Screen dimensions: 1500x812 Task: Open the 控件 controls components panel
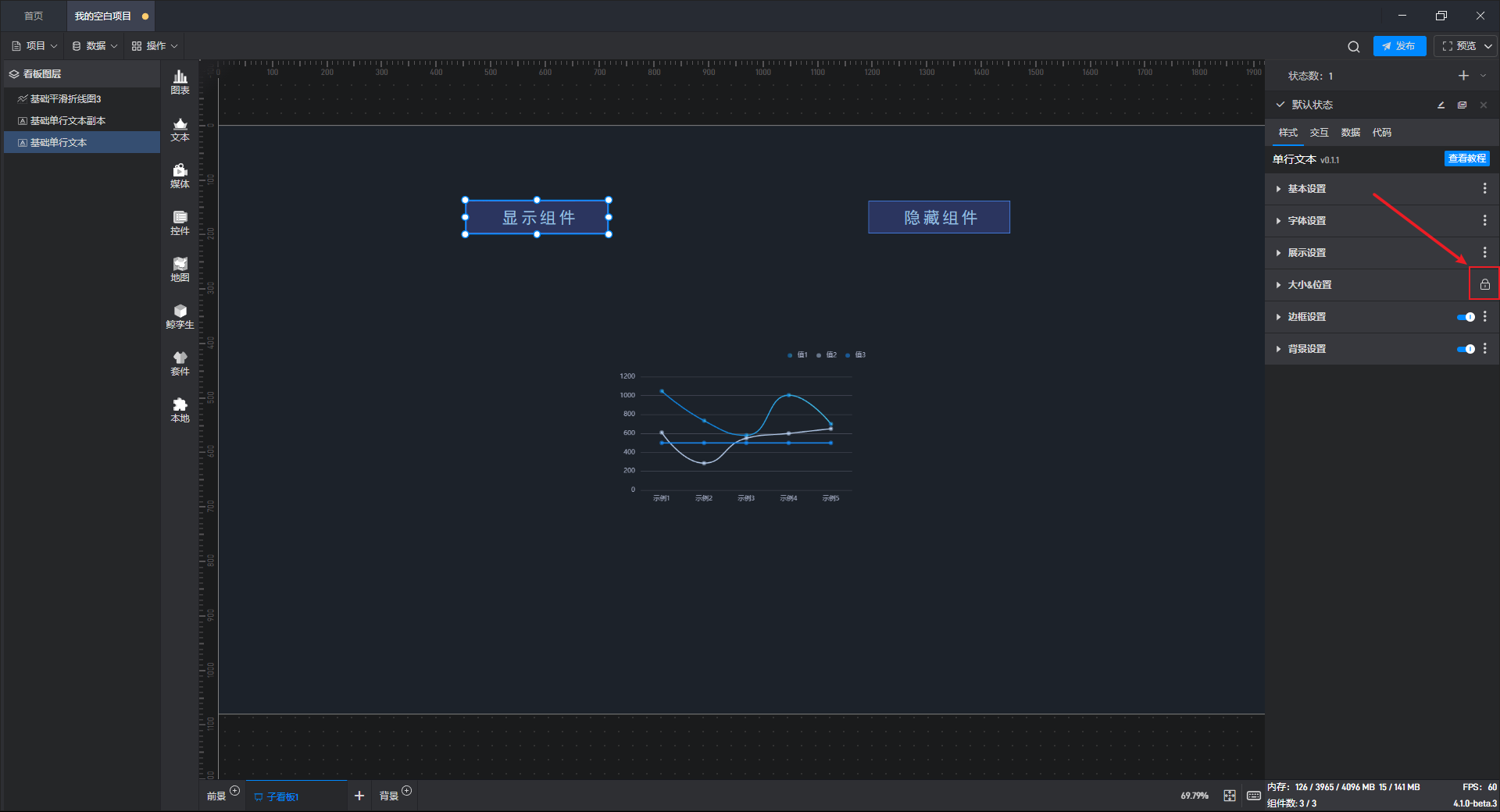(x=180, y=223)
